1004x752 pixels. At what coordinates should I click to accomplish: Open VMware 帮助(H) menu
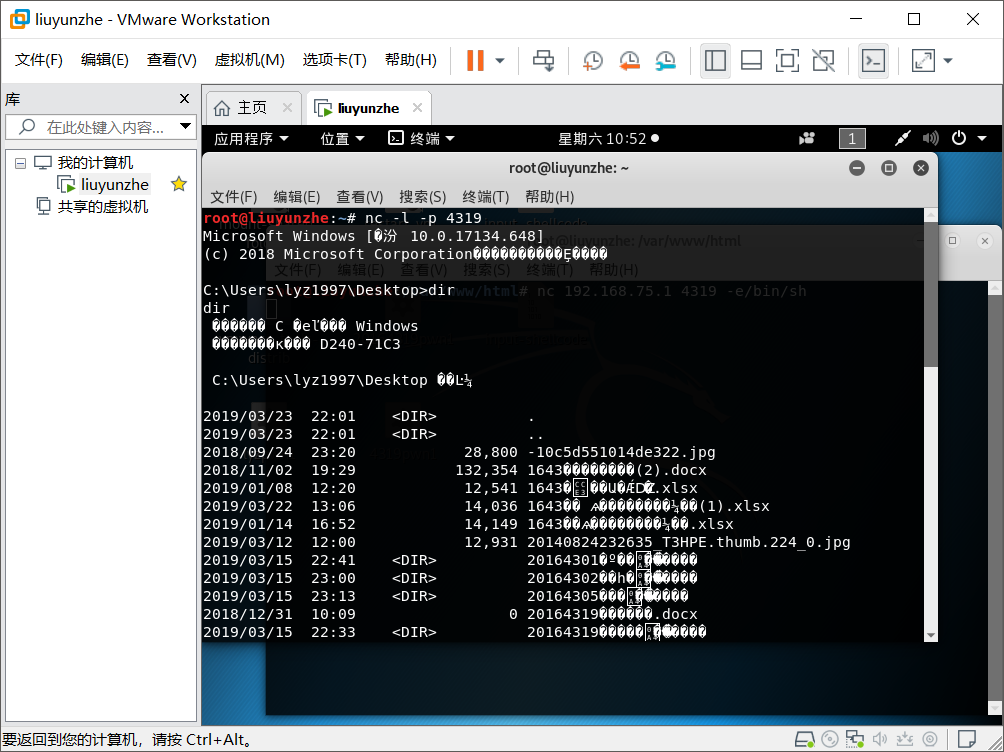click(x=410, y=60)
